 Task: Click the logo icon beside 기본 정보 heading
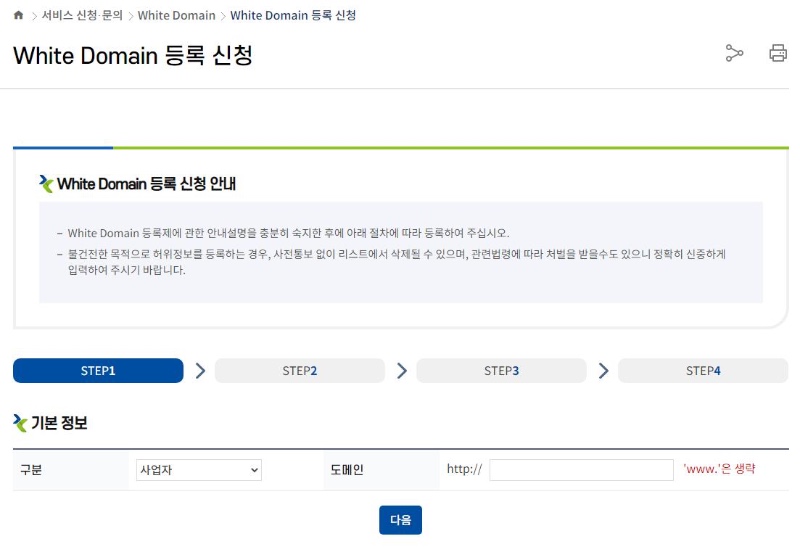point(20,423)
